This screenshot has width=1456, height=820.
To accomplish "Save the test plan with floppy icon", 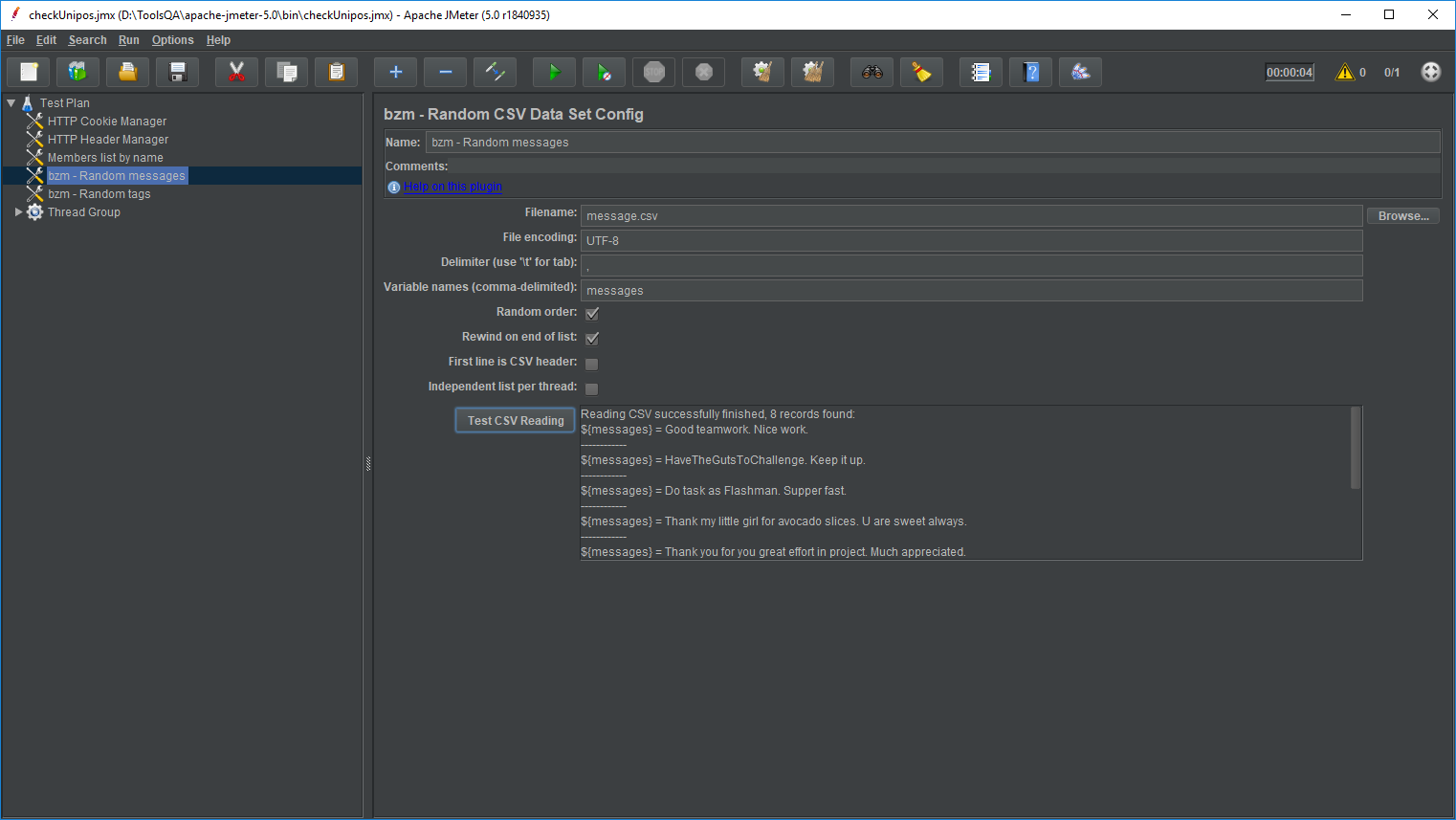I will coord(178,72).
